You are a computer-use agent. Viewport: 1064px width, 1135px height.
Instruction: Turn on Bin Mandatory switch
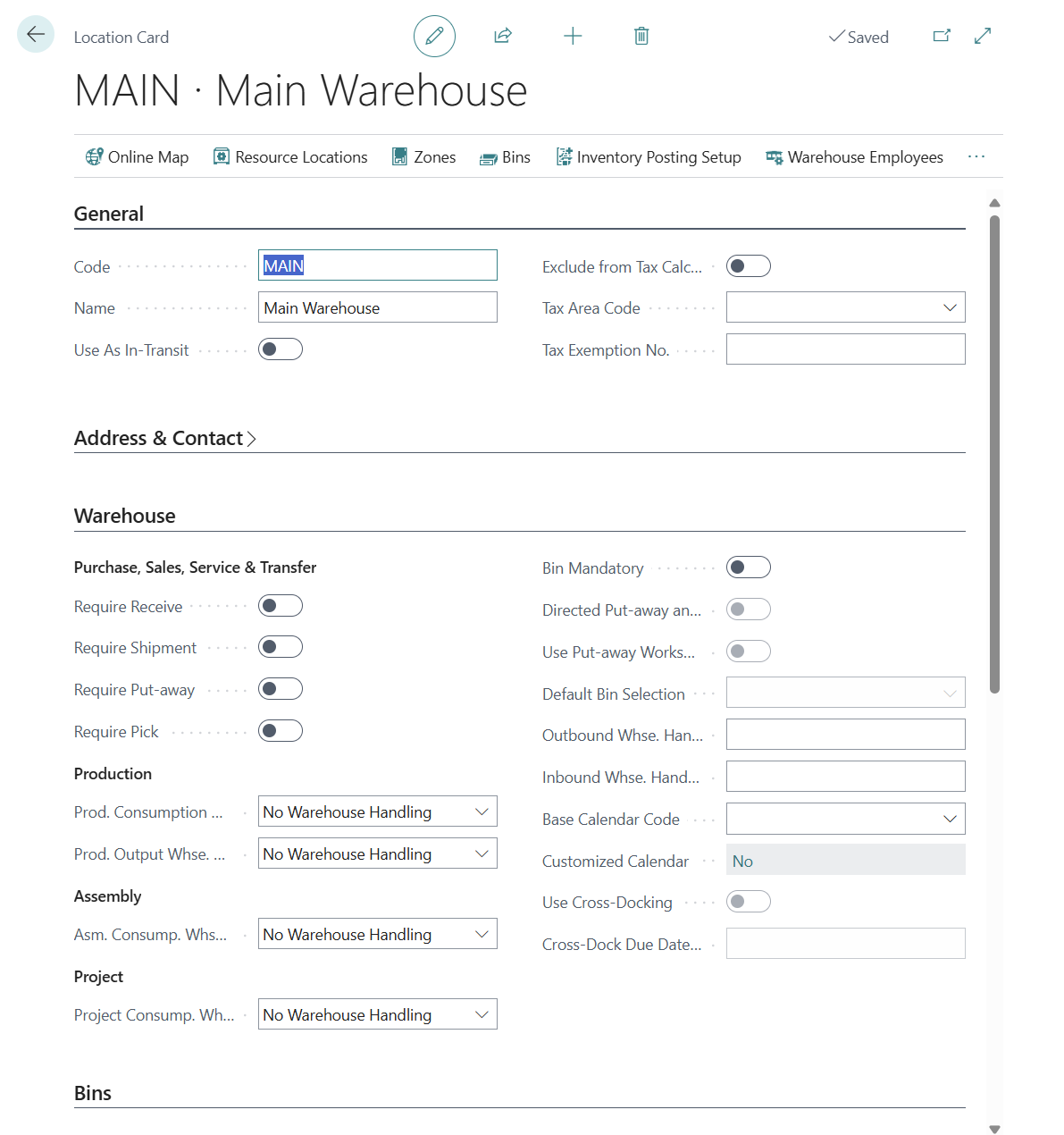(x=749, y=567)
